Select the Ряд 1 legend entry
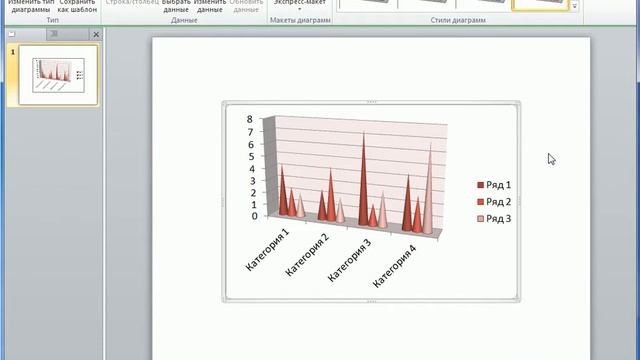 click(x=494, y=185)
